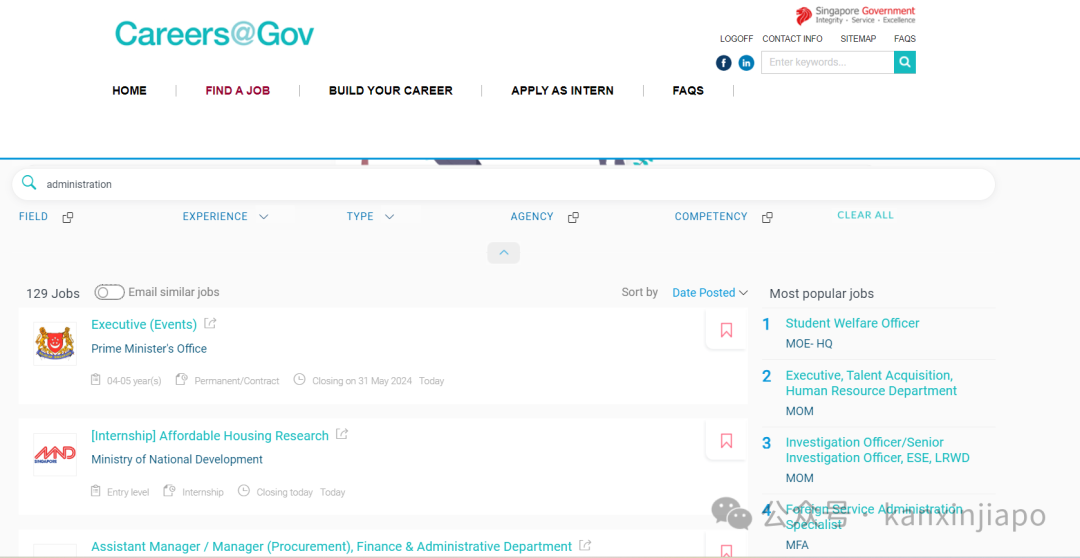Open APPLY AS INTERN menu

pyautogui.click(x=562, y=90)
